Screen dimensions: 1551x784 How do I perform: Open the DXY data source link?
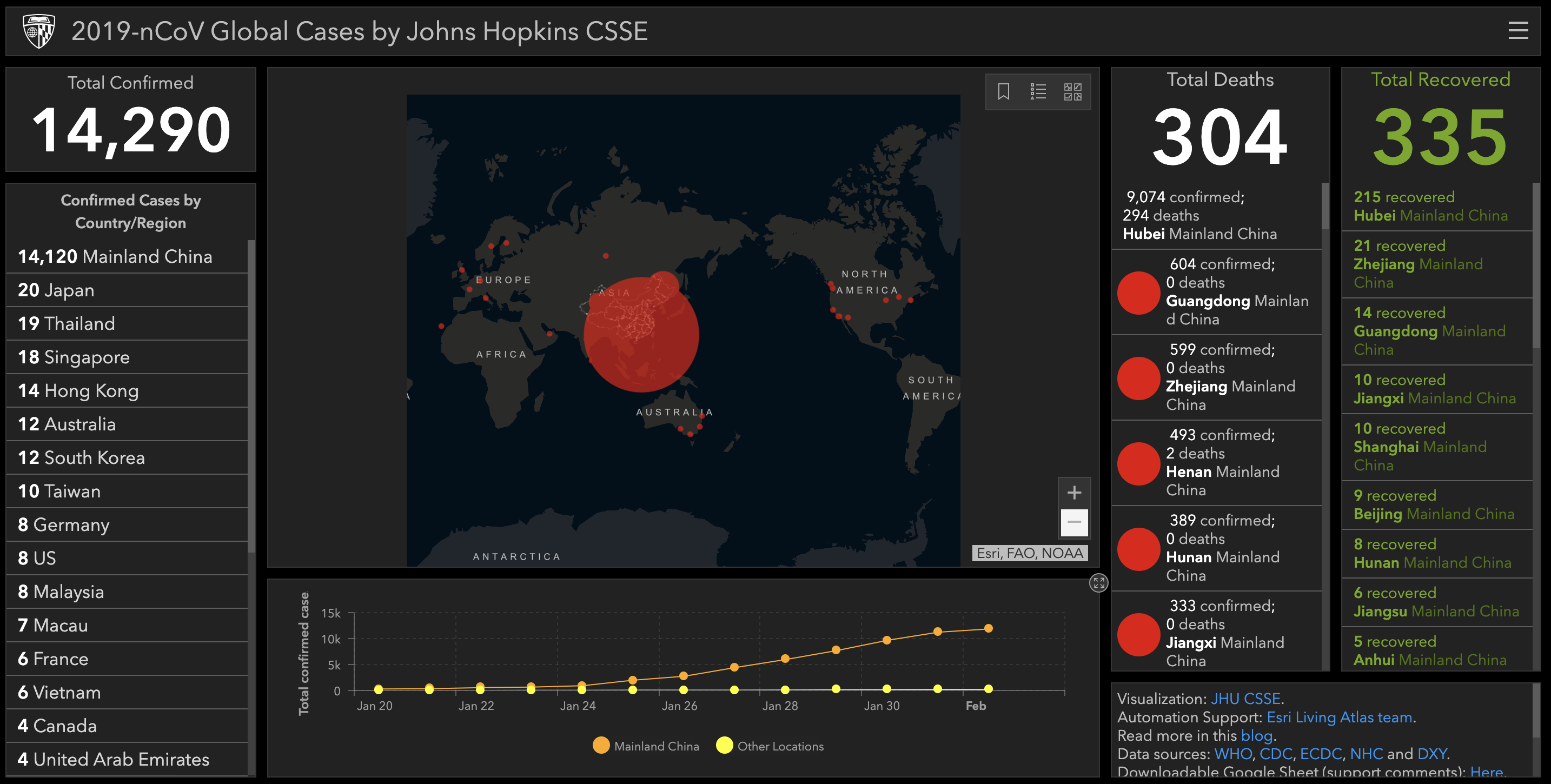pos(1432,754)
